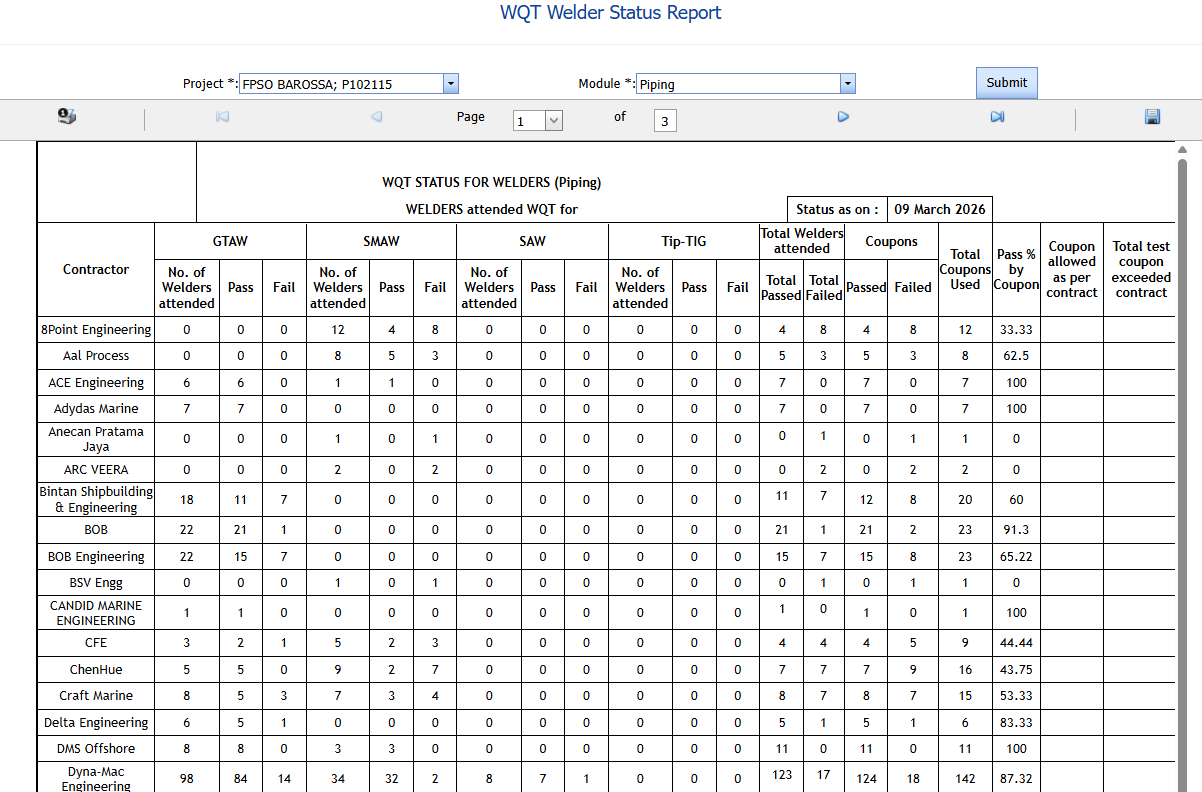This screenshot has height=792, width=1202.
Task: Select the Tip-TIG column group header
Action: click(683, 241)
